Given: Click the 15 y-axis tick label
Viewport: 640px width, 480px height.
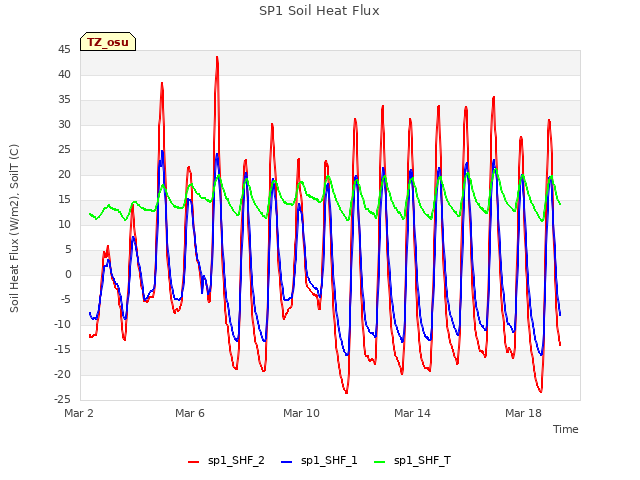Looking at the screenshot, I should point(64,200).
